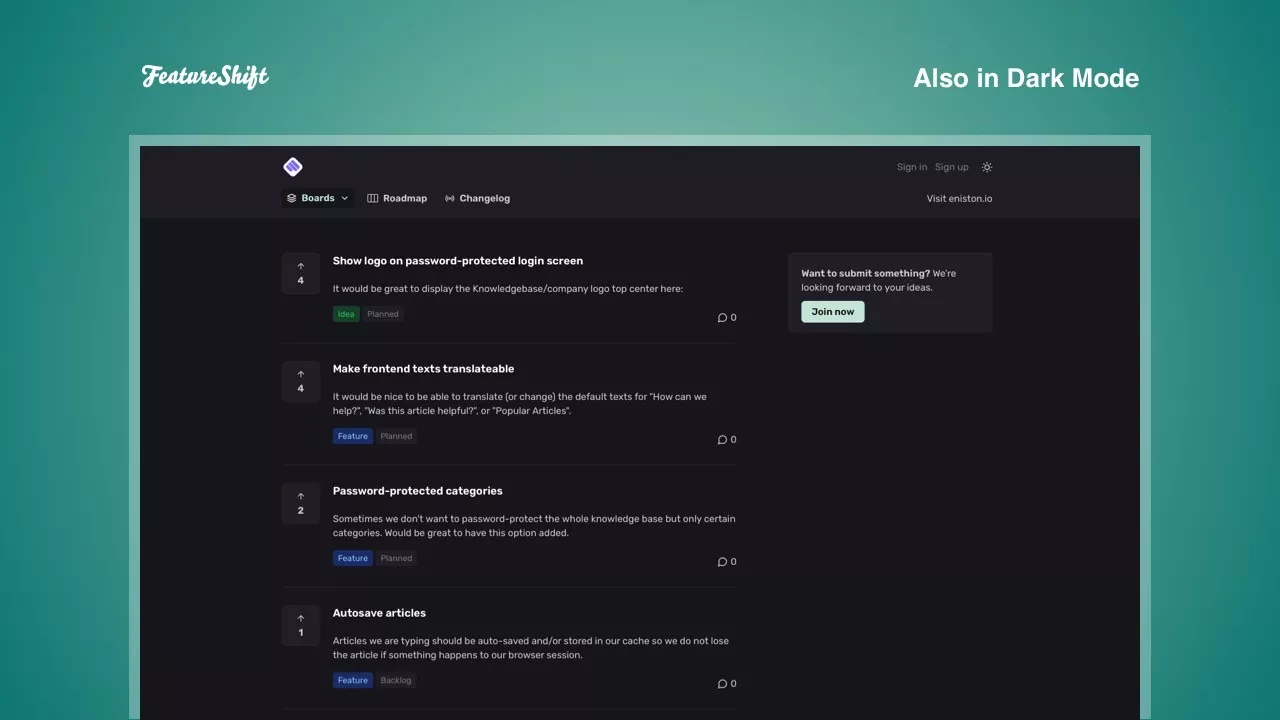Image resolution: width=1280 pixels, height=720 pixels.
Task: Click the purple app logo icon
Action: pyautogui.click(x=292, y=167)
